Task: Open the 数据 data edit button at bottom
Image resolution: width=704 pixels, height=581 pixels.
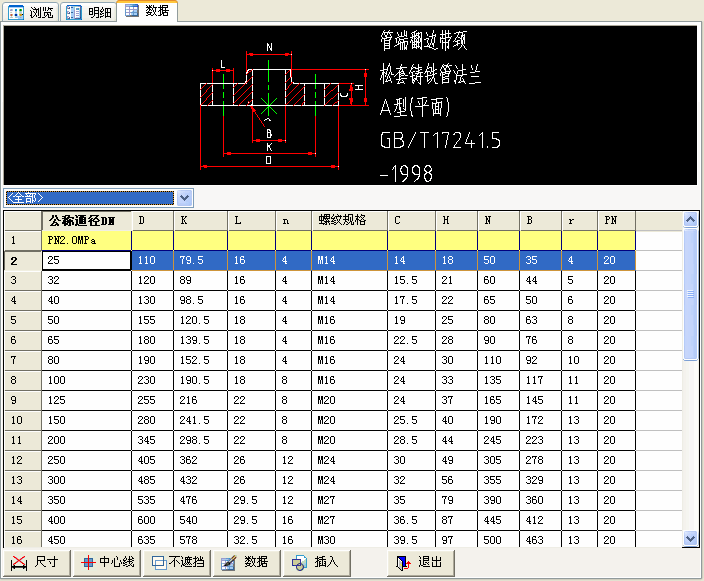Action: 246,562
